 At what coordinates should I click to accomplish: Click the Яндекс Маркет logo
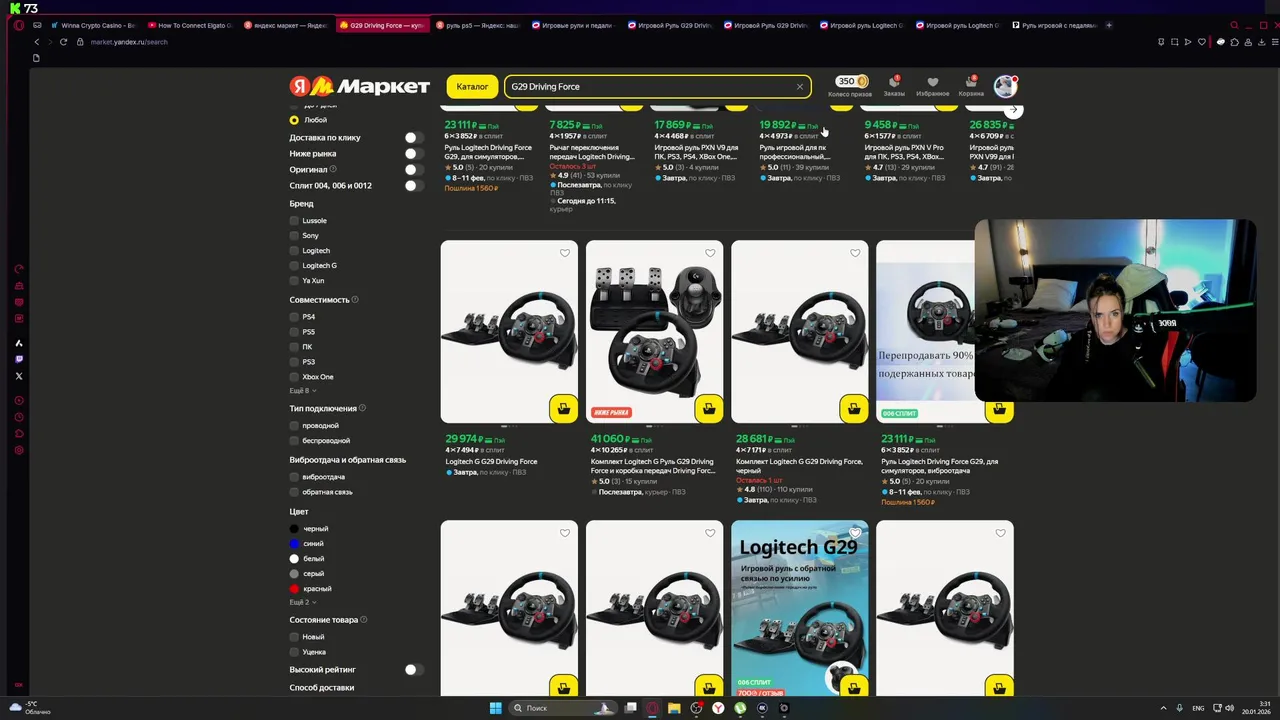point(360,87)
